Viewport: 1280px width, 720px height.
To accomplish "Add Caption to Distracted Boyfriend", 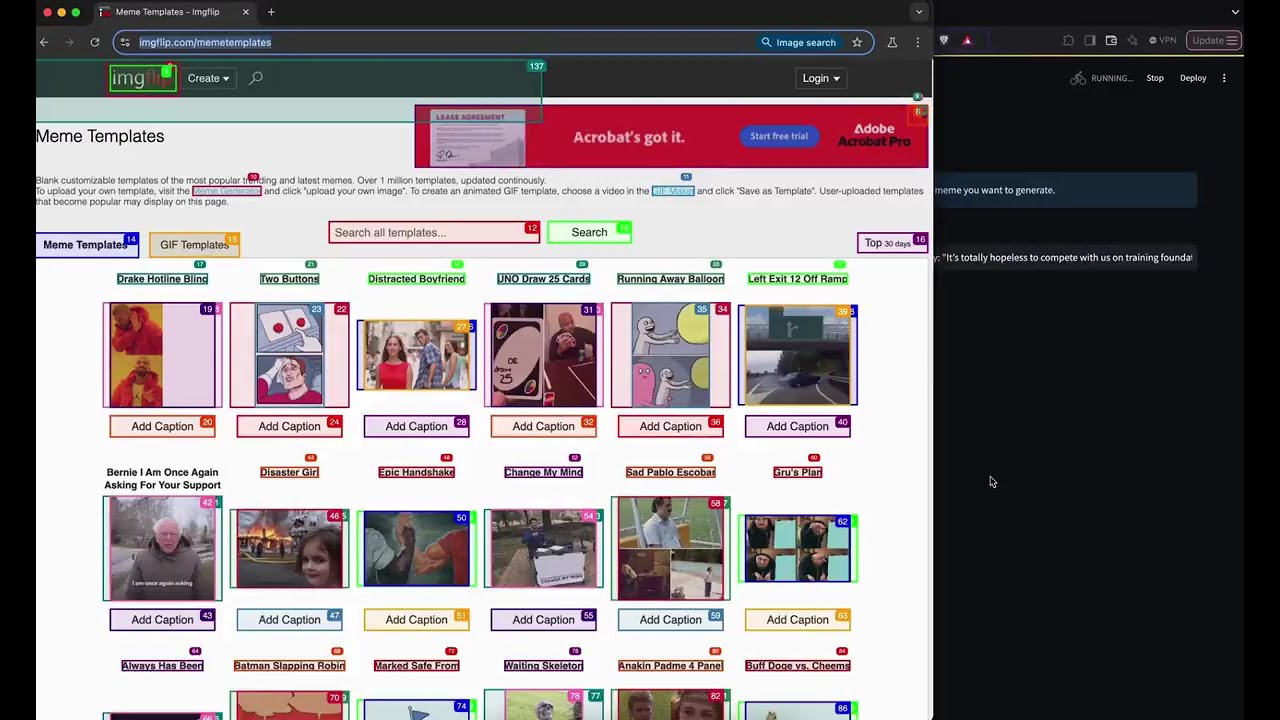I will point(416,426).
